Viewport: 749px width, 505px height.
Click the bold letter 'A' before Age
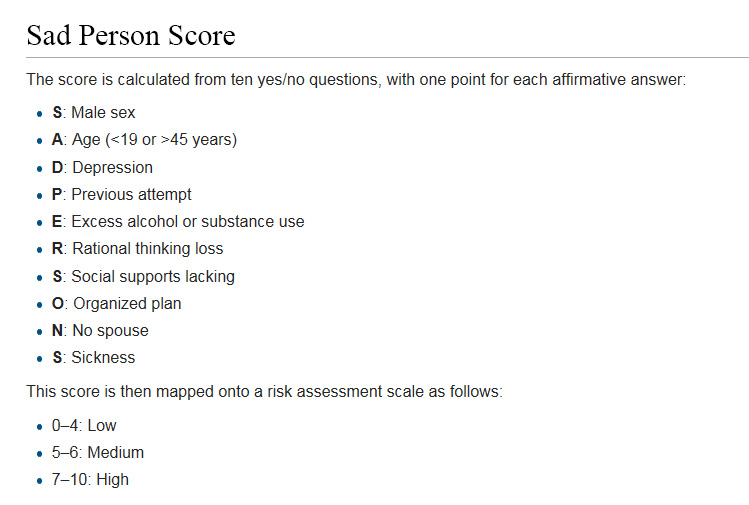pyautogui.click(x=57, y=140)
